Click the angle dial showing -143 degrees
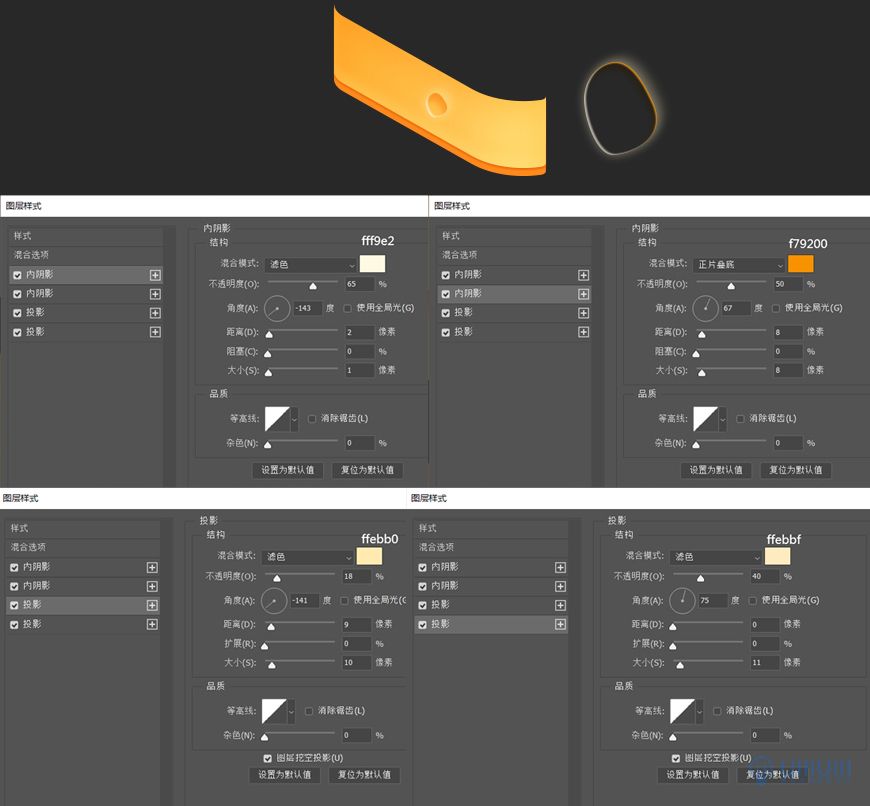870x806 pixels. tap(276, 308)
